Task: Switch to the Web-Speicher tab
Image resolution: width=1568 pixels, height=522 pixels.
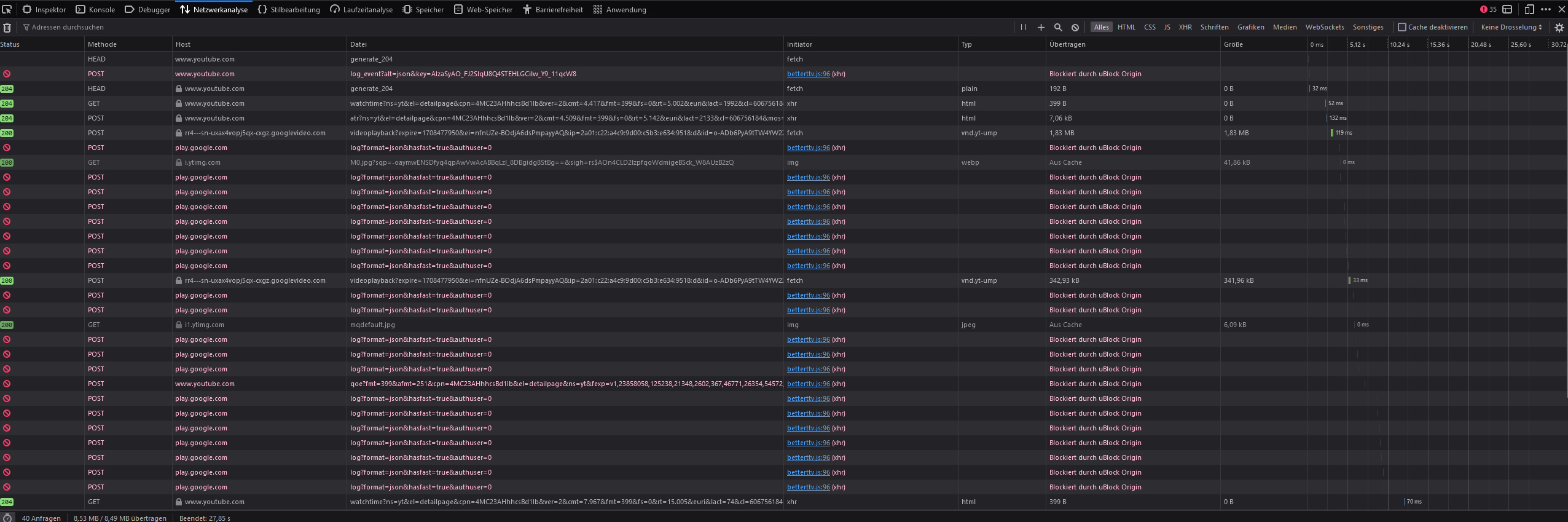Action: coord(484,9)
